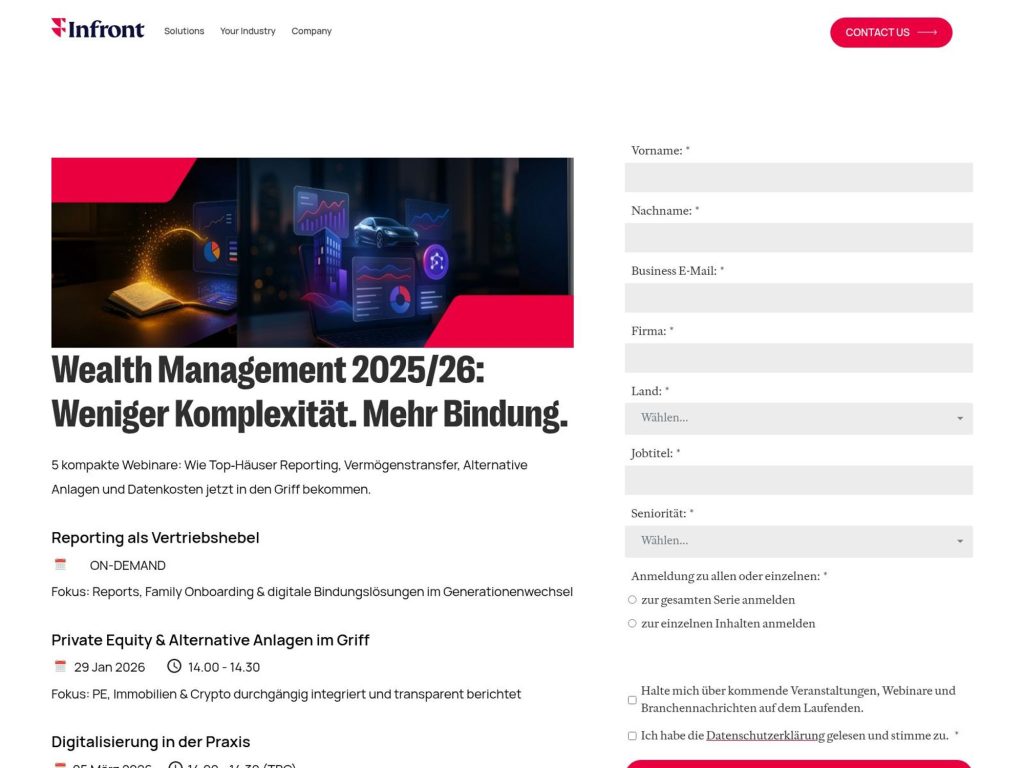Click the calendar icon beside 29 Jan 2026

coord(60,666)
